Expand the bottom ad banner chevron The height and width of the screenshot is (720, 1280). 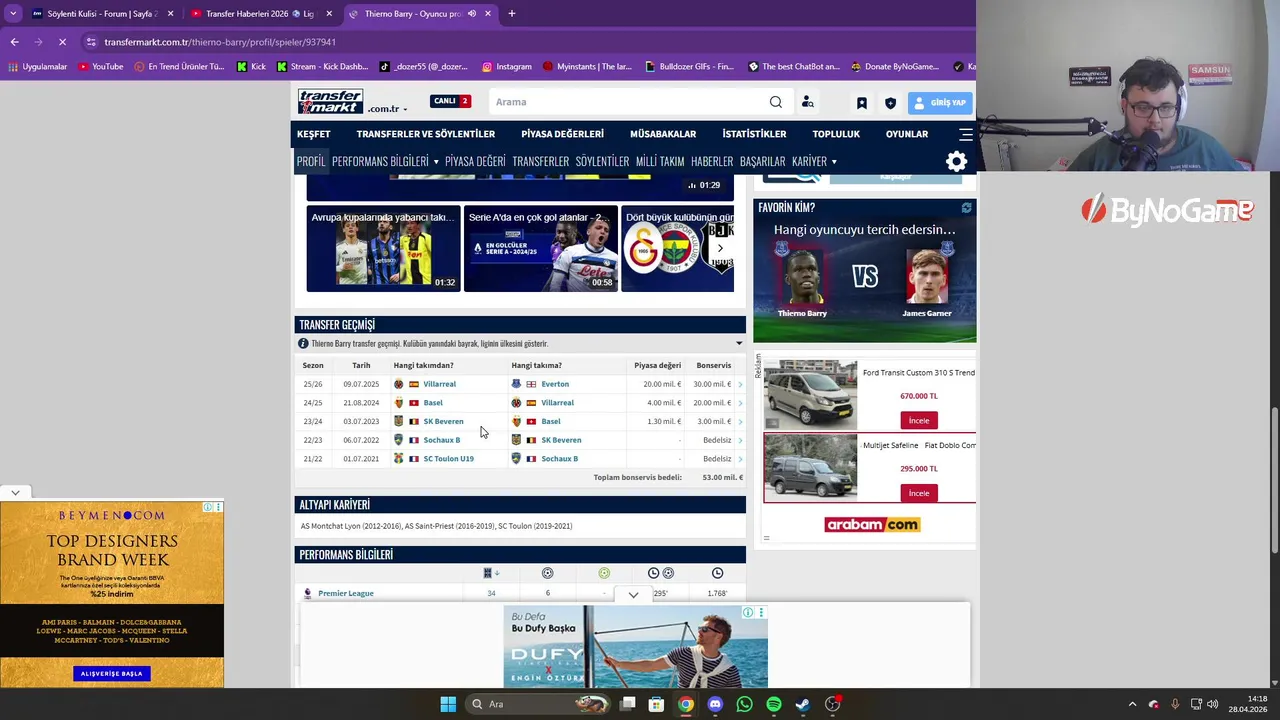pos(633,595)
